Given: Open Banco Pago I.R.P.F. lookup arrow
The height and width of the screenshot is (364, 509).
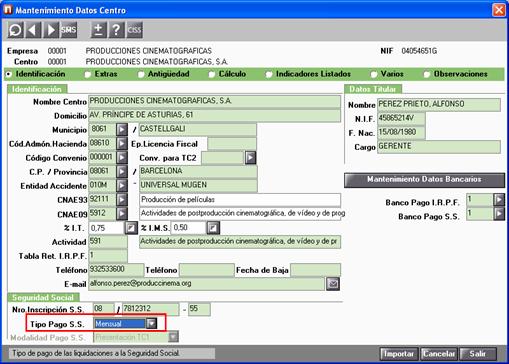Looking at the screenshot, I should click(x=499, y=200).
